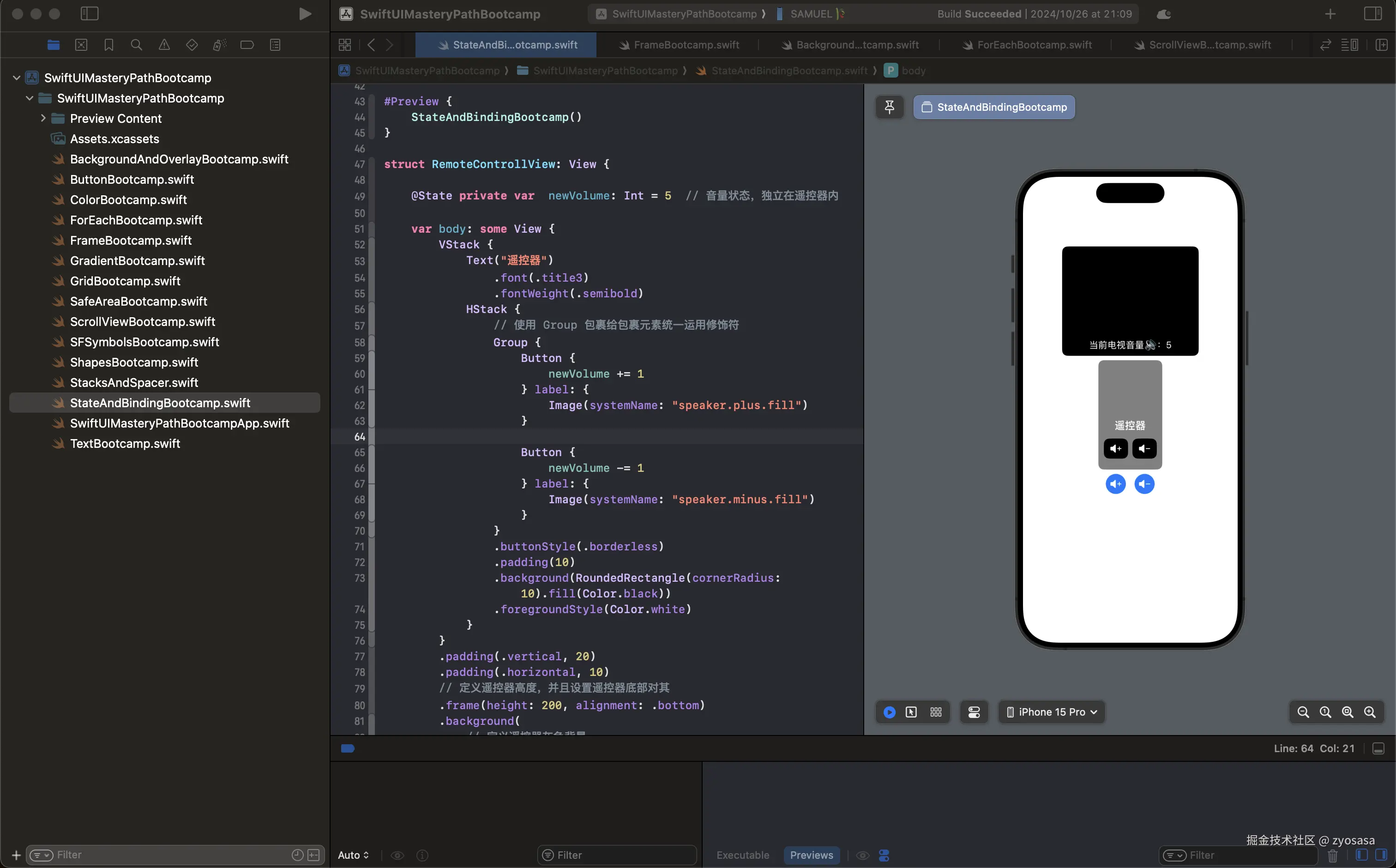Toggle the right inspector panel

click(1372, 14)
